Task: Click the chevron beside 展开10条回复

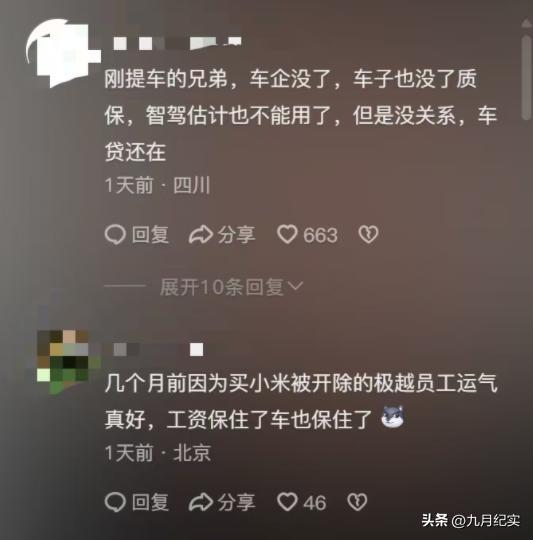Action: pos(295,285)
